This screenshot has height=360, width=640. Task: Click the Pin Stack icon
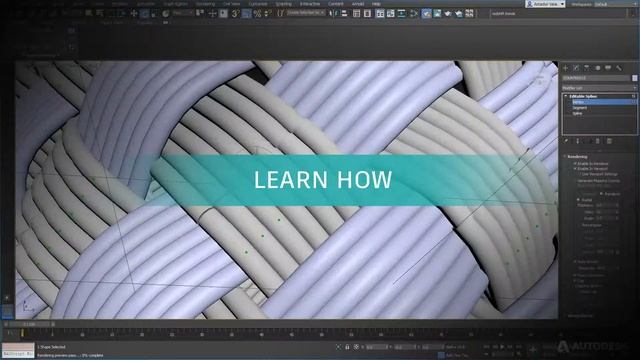(567, 141)
